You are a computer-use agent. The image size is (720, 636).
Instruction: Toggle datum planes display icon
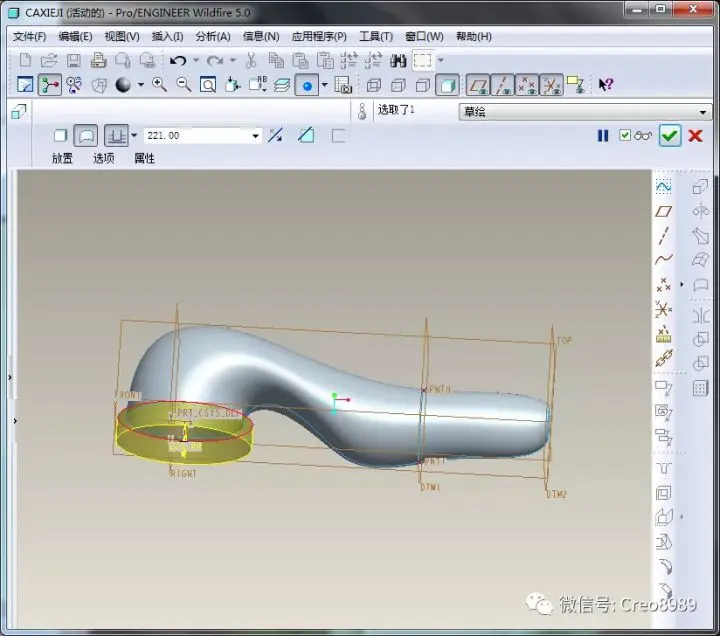478,85
